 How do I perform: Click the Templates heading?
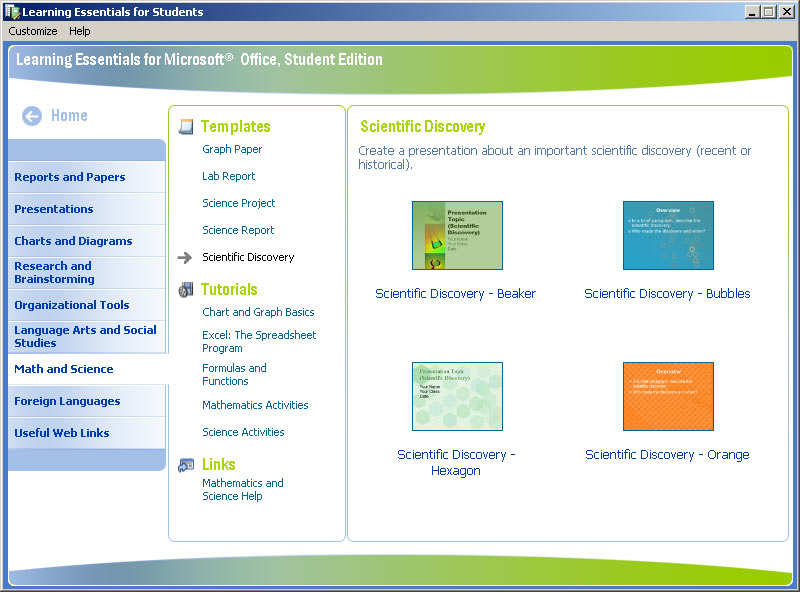coord(236,127)
